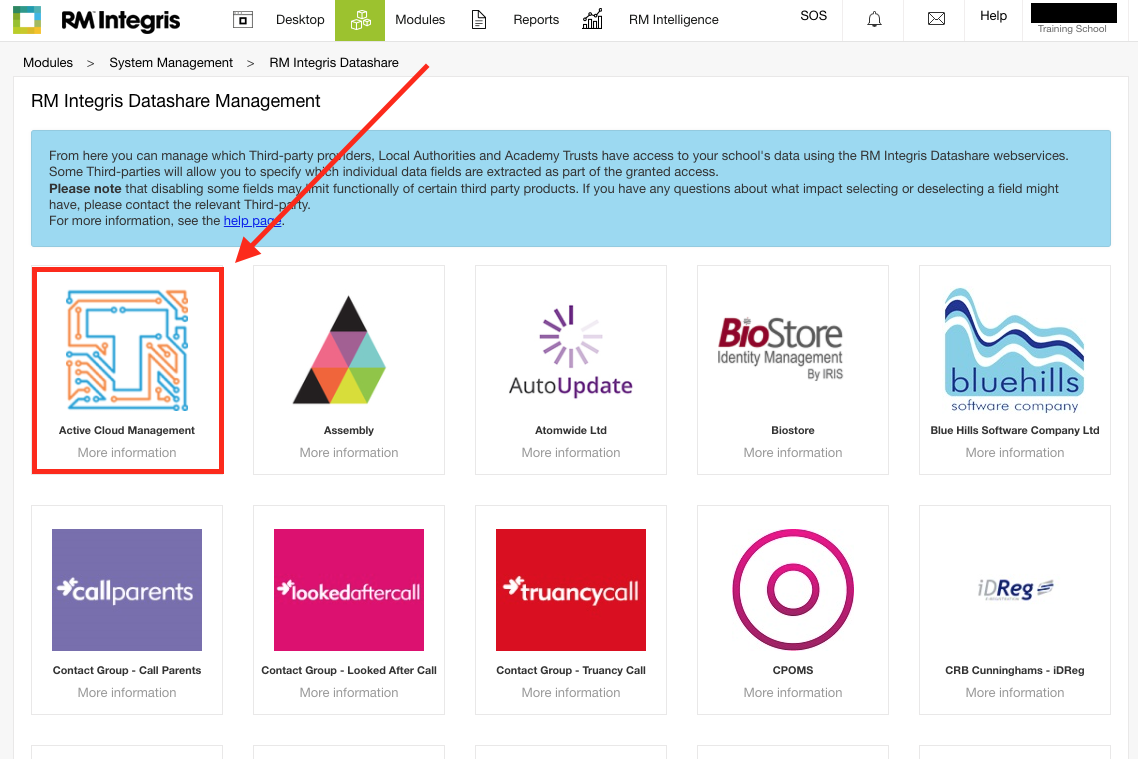Open the BioStore Identity Management tile
The height and width of the screenshot is (759, 1138).
[792, 345]
